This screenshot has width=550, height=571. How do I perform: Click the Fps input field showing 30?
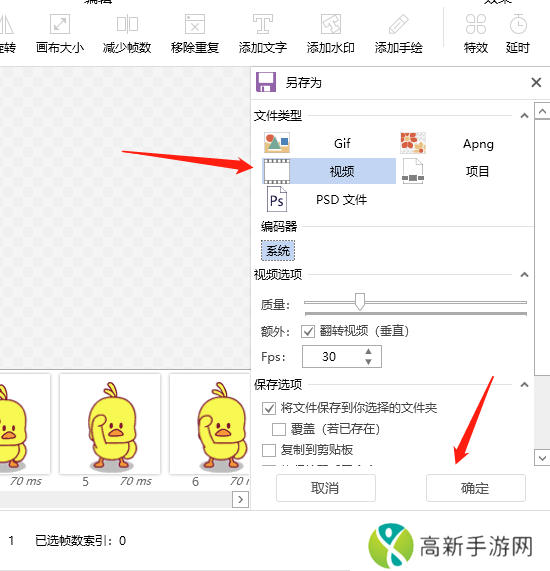point(342,357)
